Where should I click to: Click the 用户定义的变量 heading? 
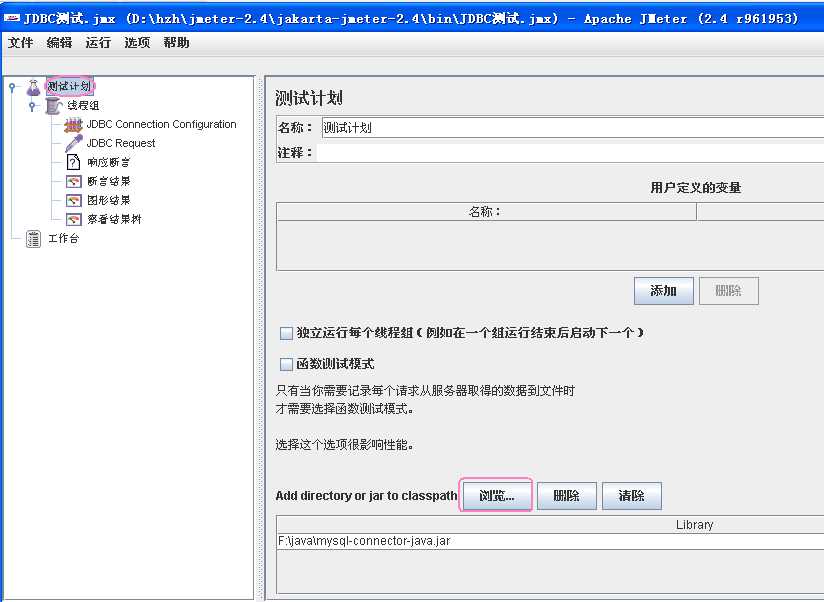696,188
